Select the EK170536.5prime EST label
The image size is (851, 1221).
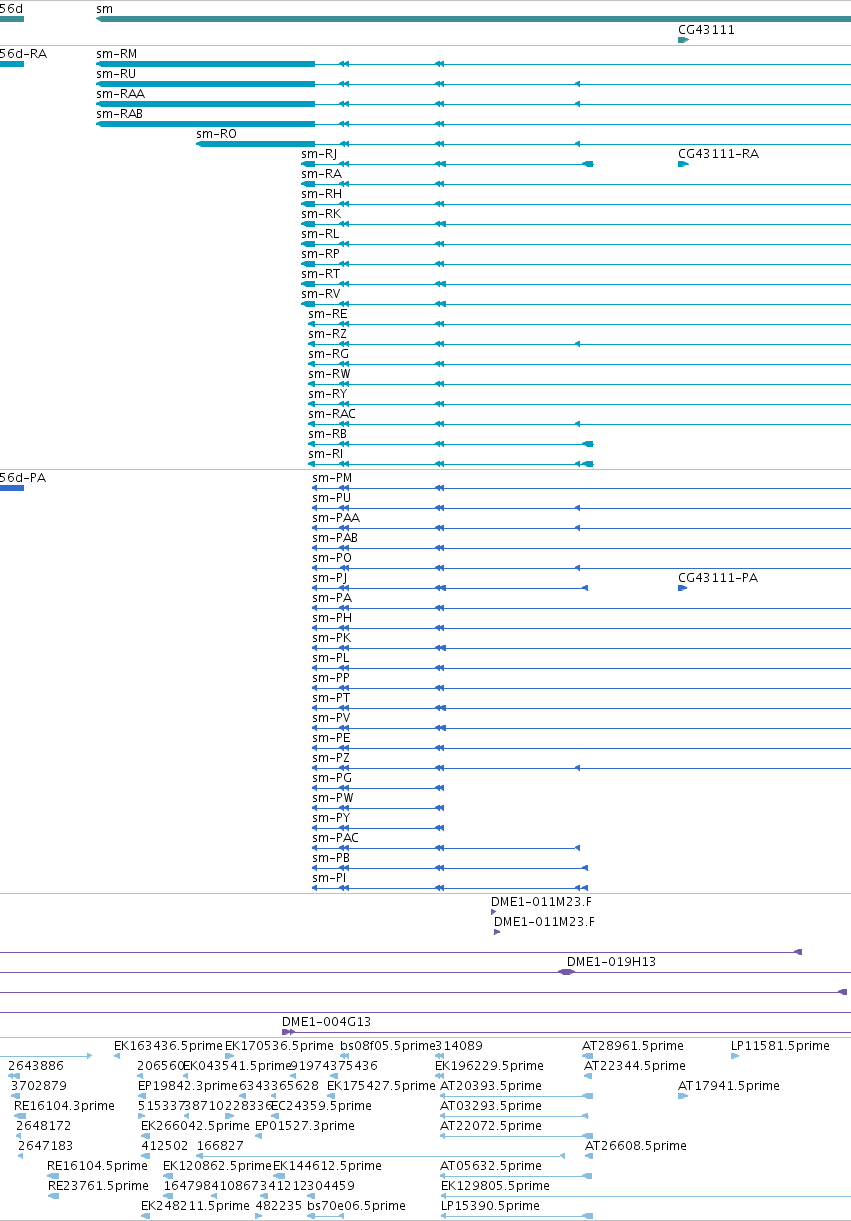click(x=279, y=1046)
